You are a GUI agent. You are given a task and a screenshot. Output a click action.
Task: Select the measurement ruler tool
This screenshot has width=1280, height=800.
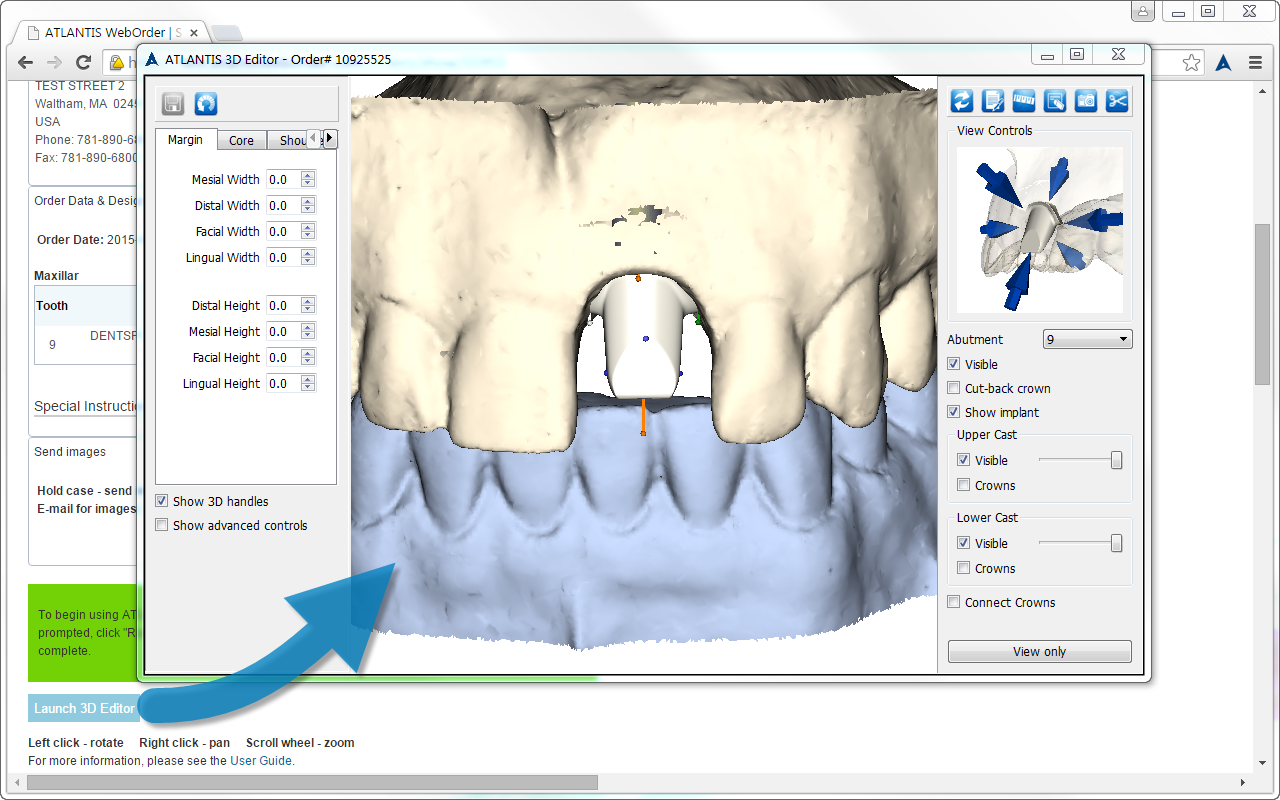pos(1024,101)
